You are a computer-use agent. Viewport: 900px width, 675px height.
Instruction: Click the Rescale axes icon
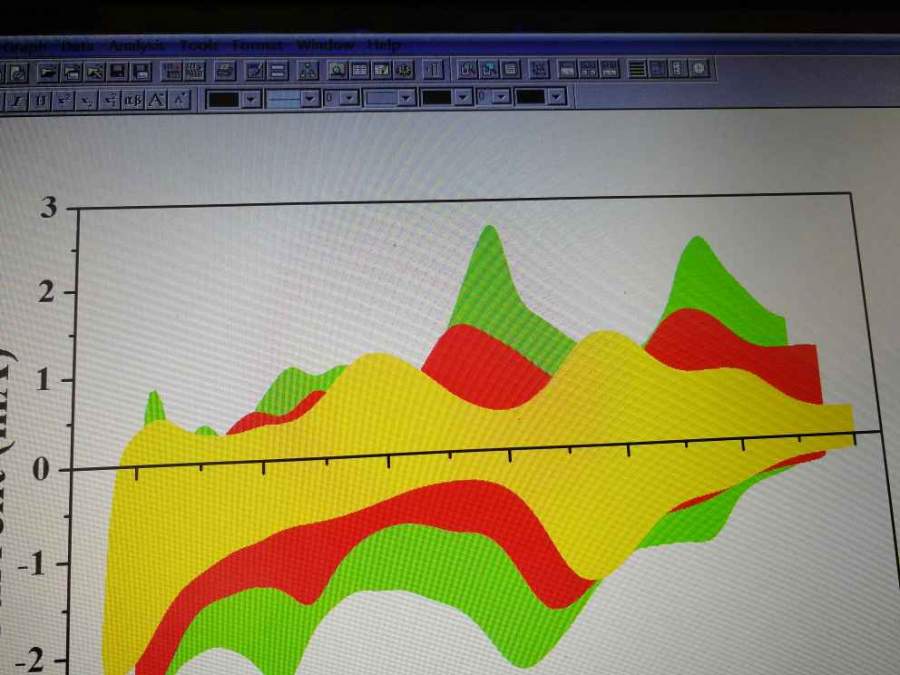(x=539, y=69)
